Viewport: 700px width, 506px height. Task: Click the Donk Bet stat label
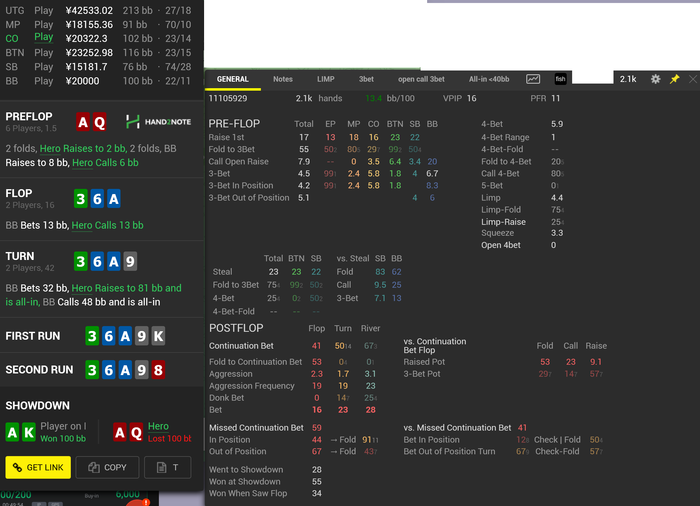[226, 397]
